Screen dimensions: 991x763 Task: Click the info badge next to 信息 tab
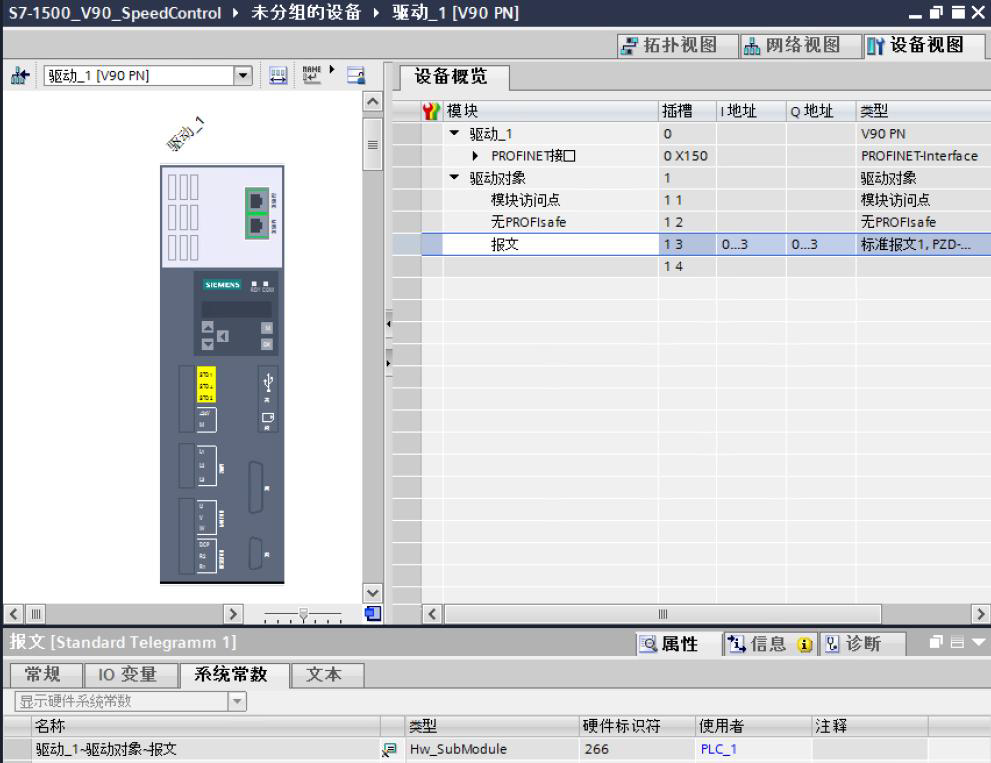coord(805,644)
